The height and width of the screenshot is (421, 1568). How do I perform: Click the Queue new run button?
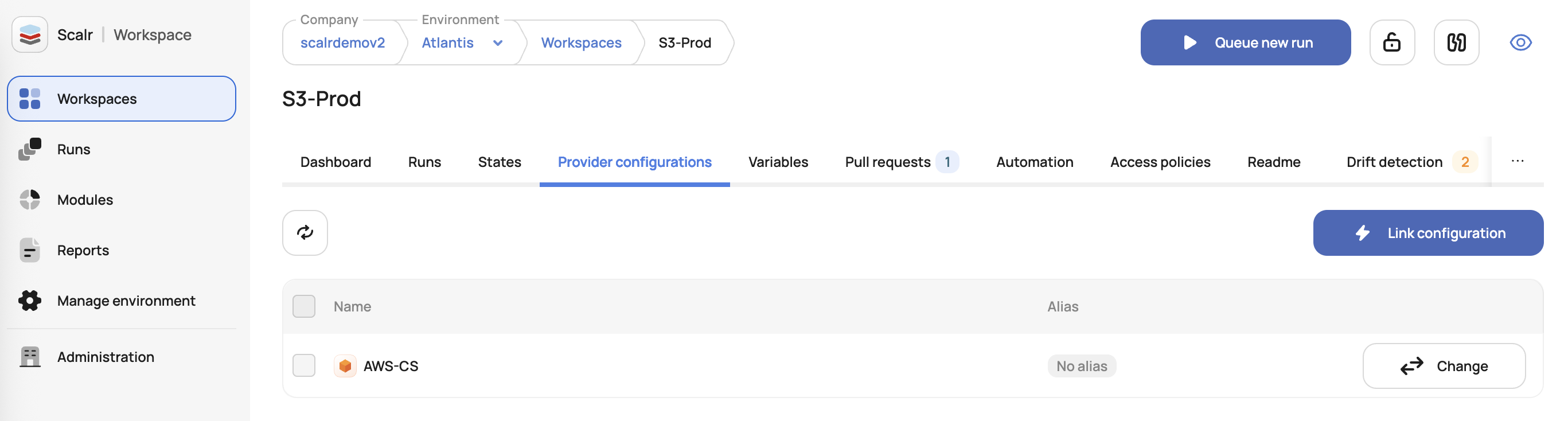click(1245, 42)
